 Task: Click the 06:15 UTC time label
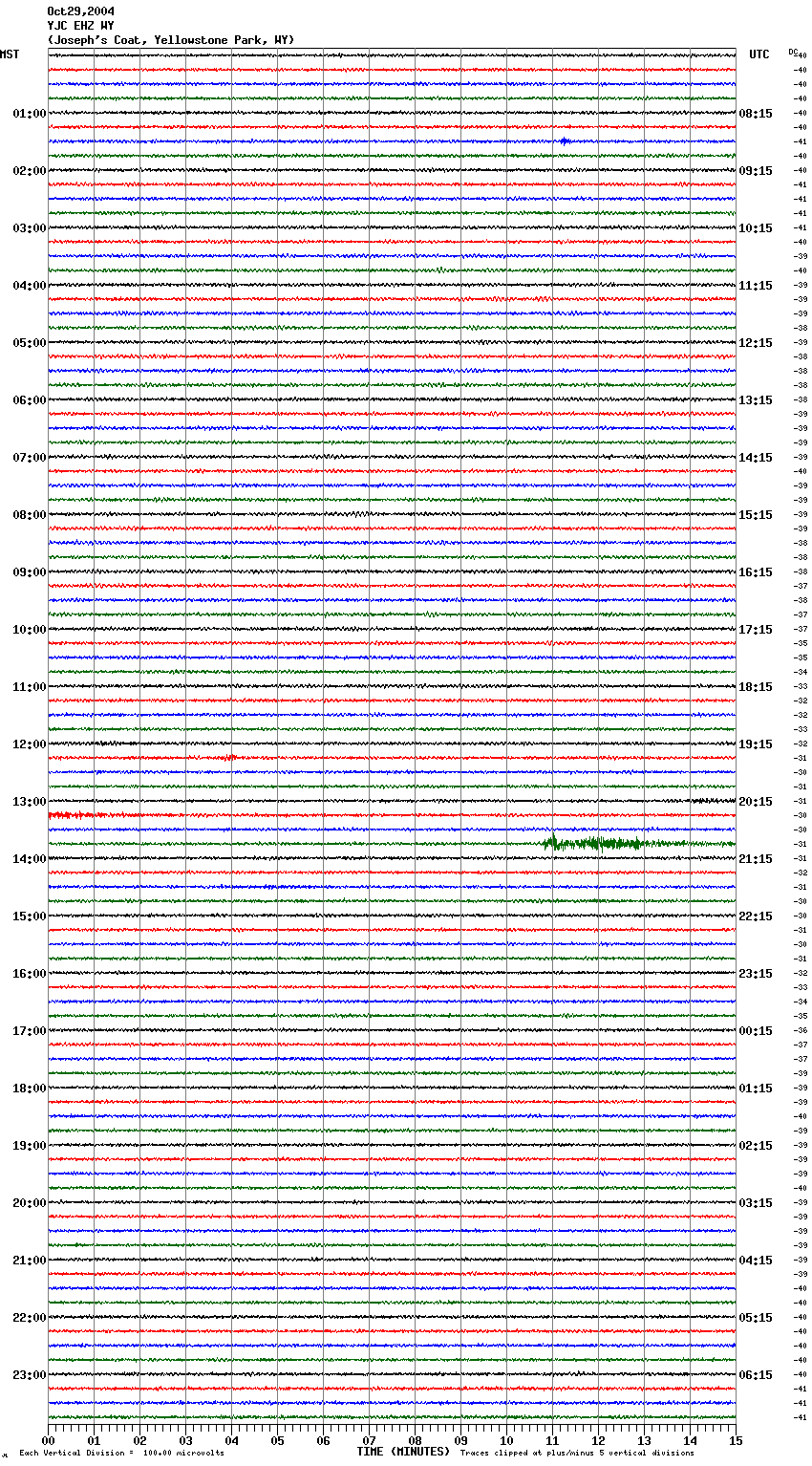(x=756, y=1375)
